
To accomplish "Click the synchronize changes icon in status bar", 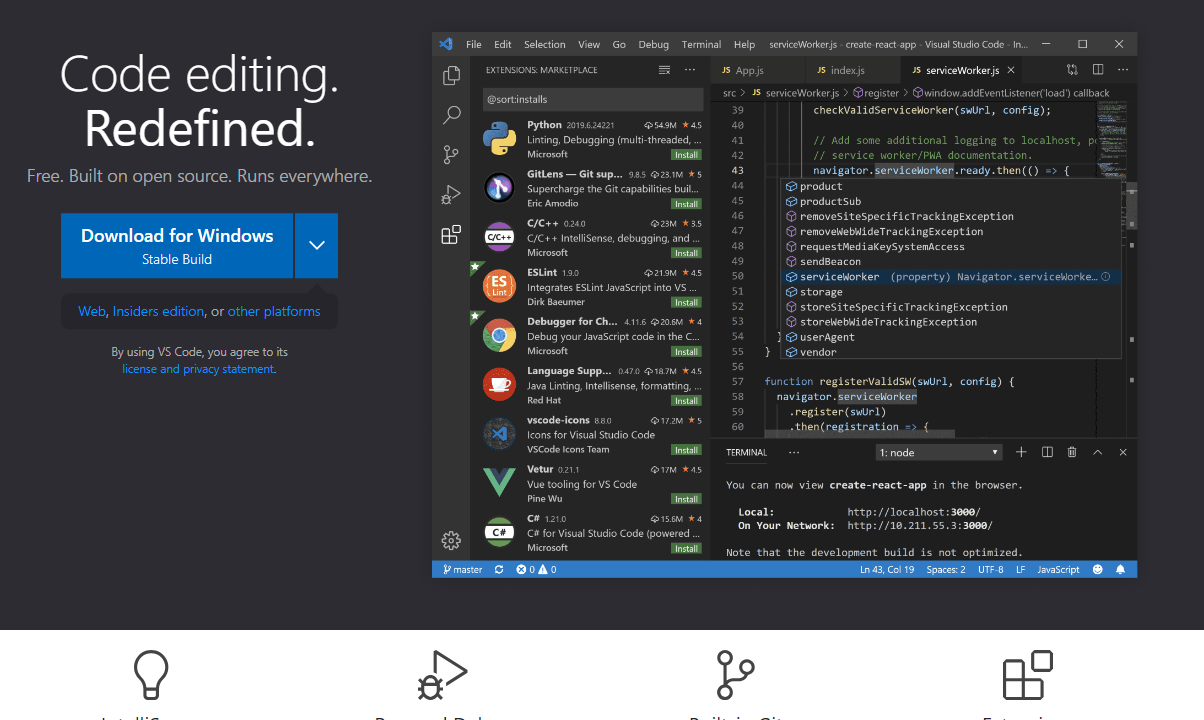I will 499,569.
